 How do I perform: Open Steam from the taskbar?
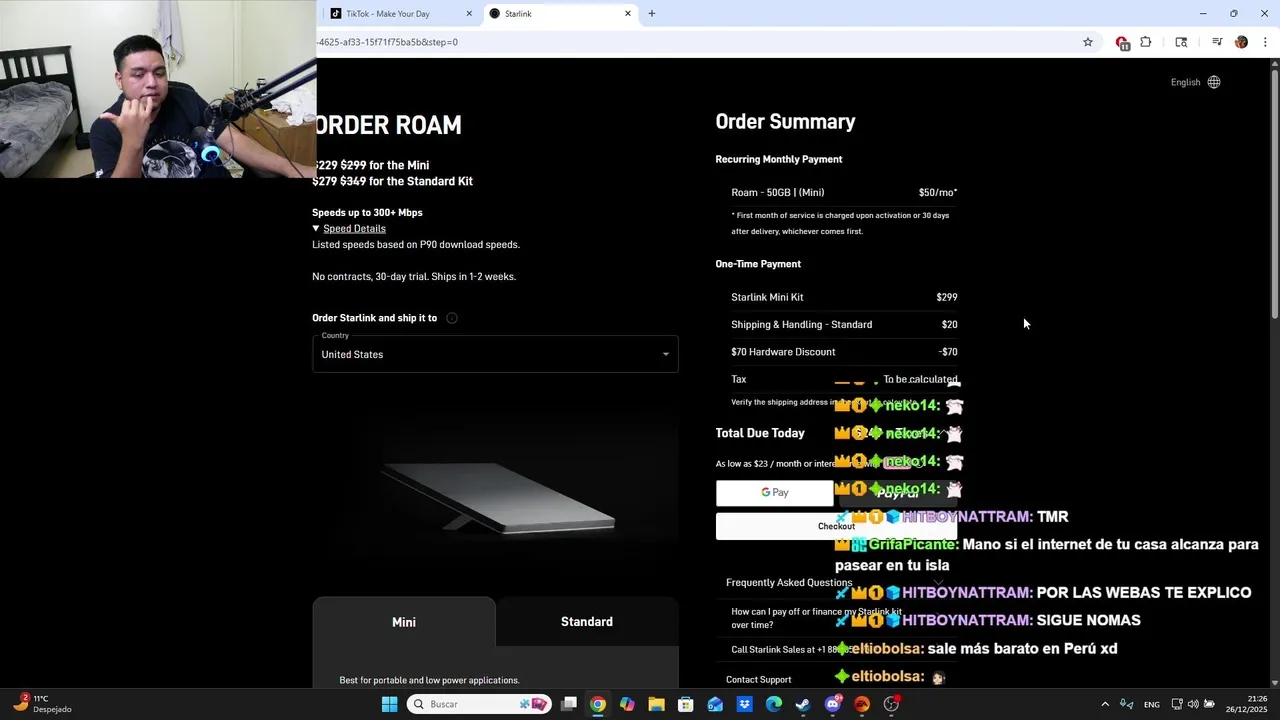tap(803, 704)
